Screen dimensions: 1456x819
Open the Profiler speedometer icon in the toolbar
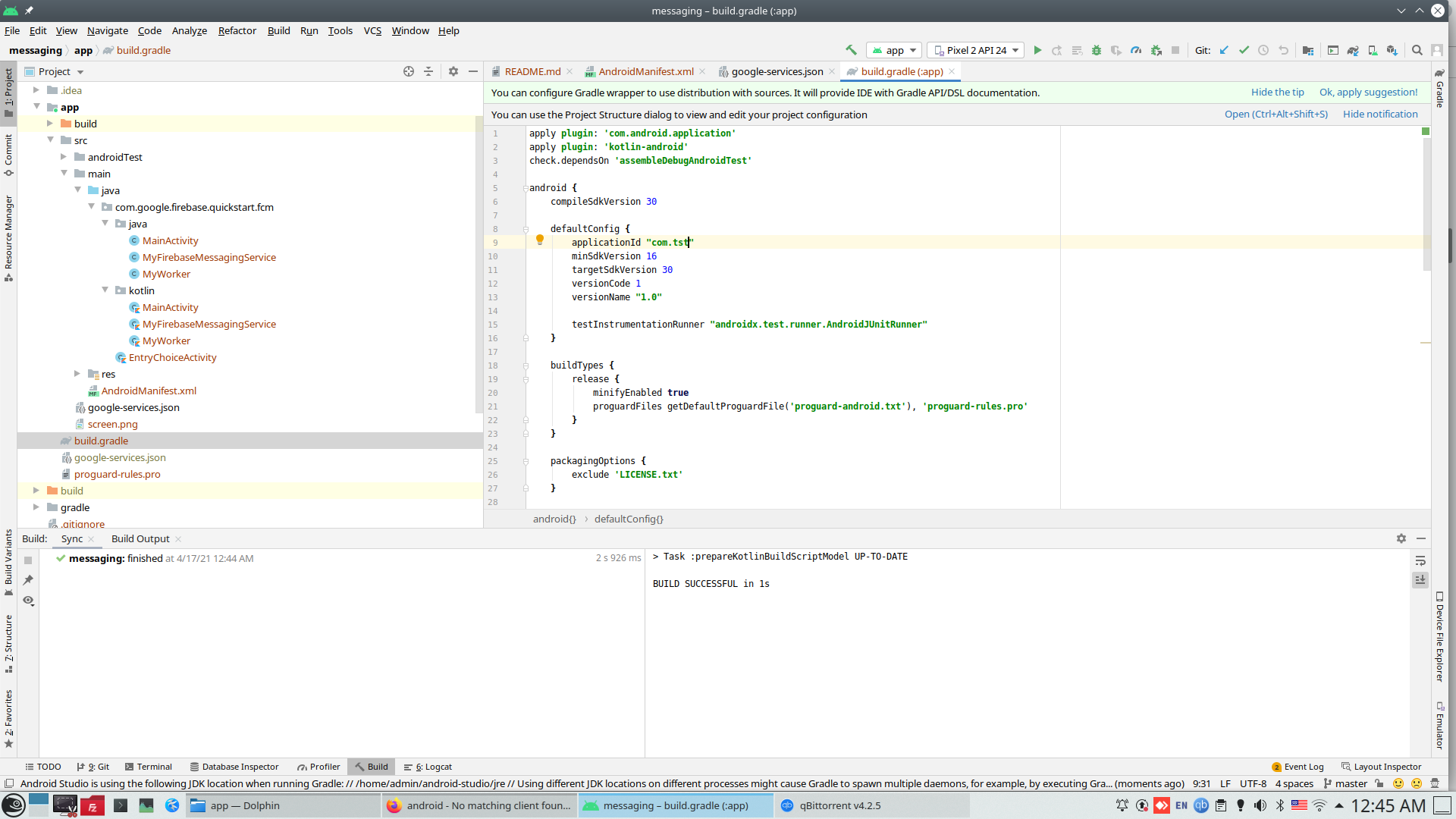click(x=1135, y=50)
